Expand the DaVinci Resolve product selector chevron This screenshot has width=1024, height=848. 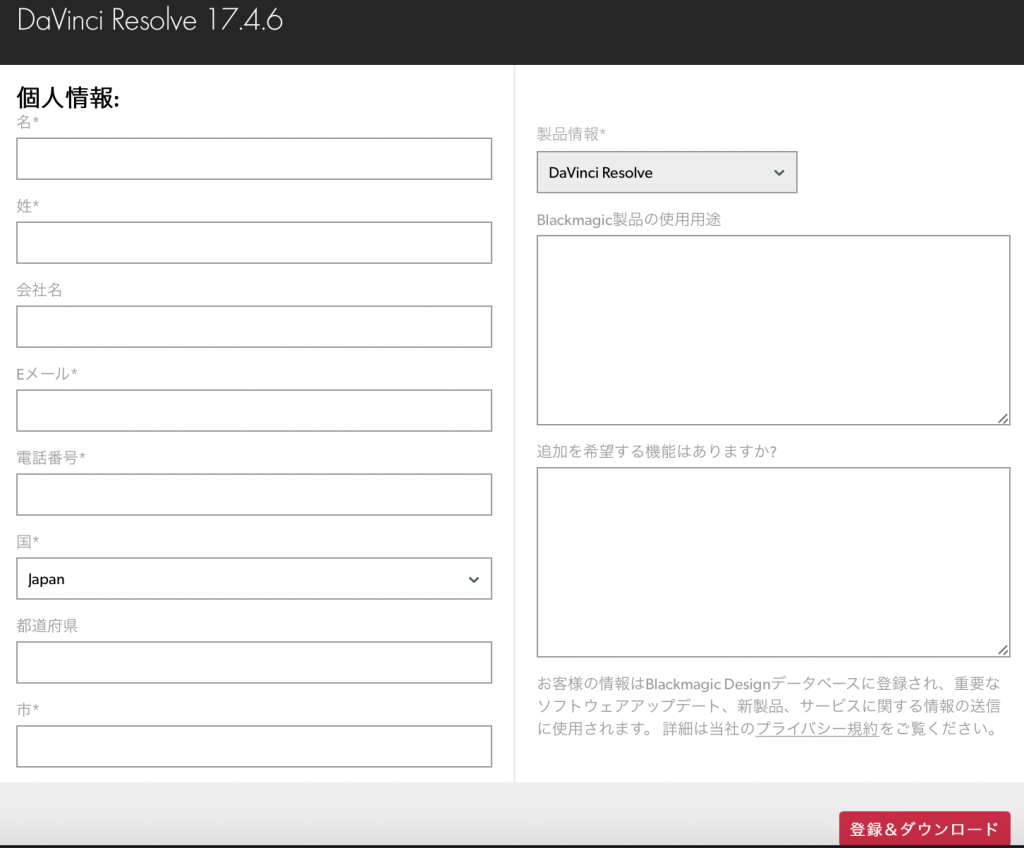tap(779, 172)
